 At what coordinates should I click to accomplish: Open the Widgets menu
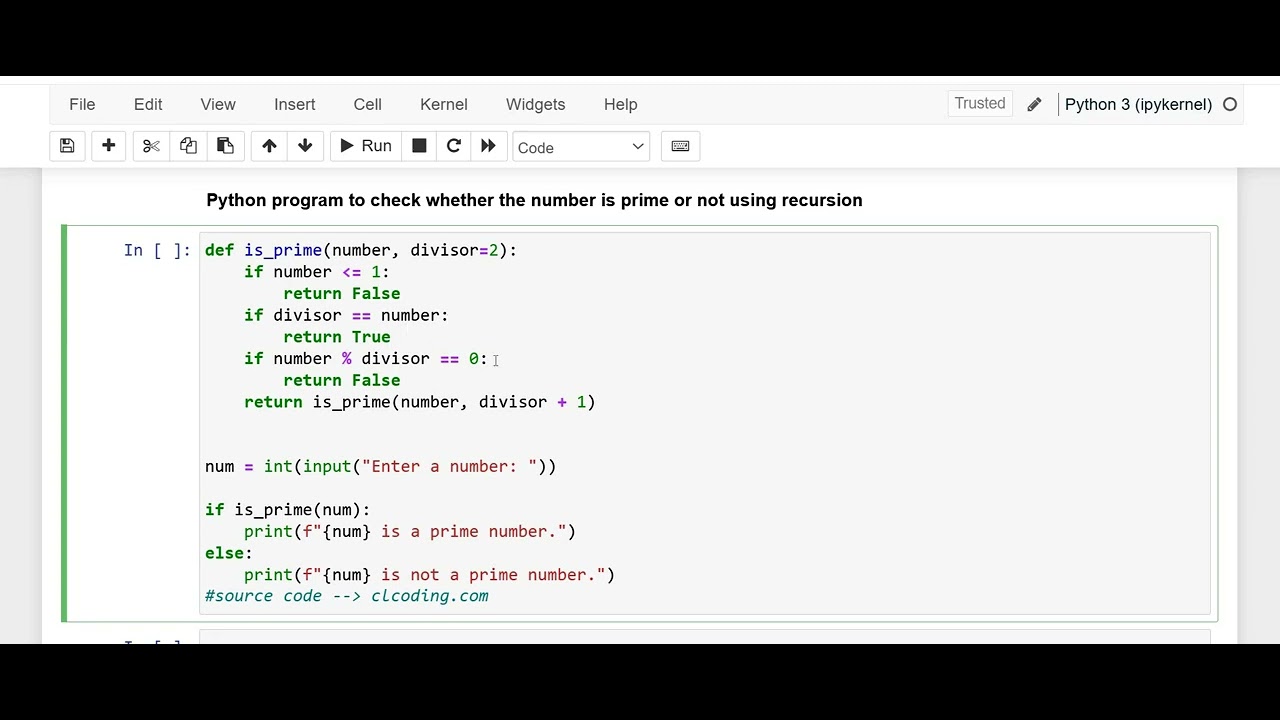(535, 104)
